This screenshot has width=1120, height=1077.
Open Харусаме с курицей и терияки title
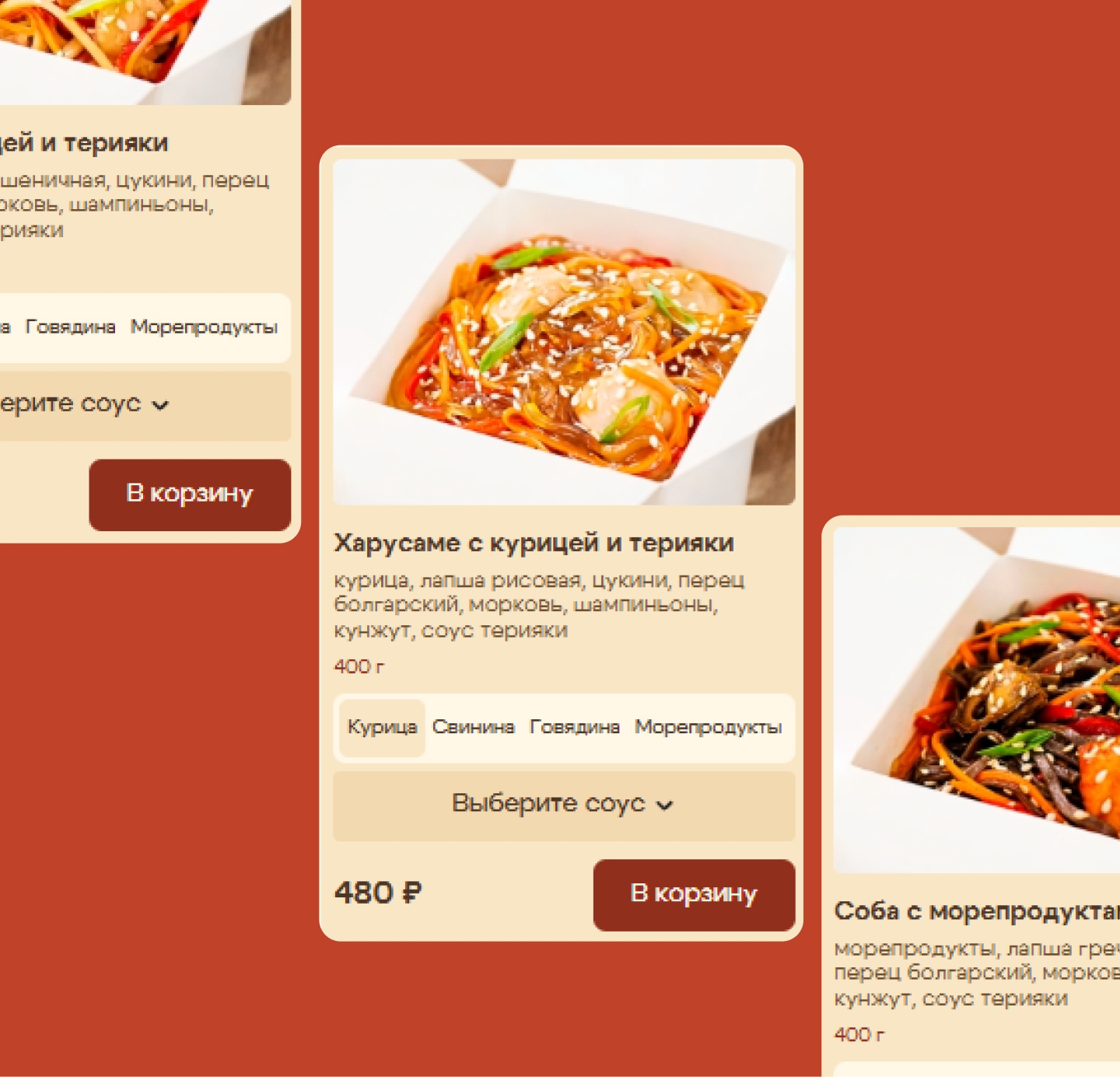(534, 543)
